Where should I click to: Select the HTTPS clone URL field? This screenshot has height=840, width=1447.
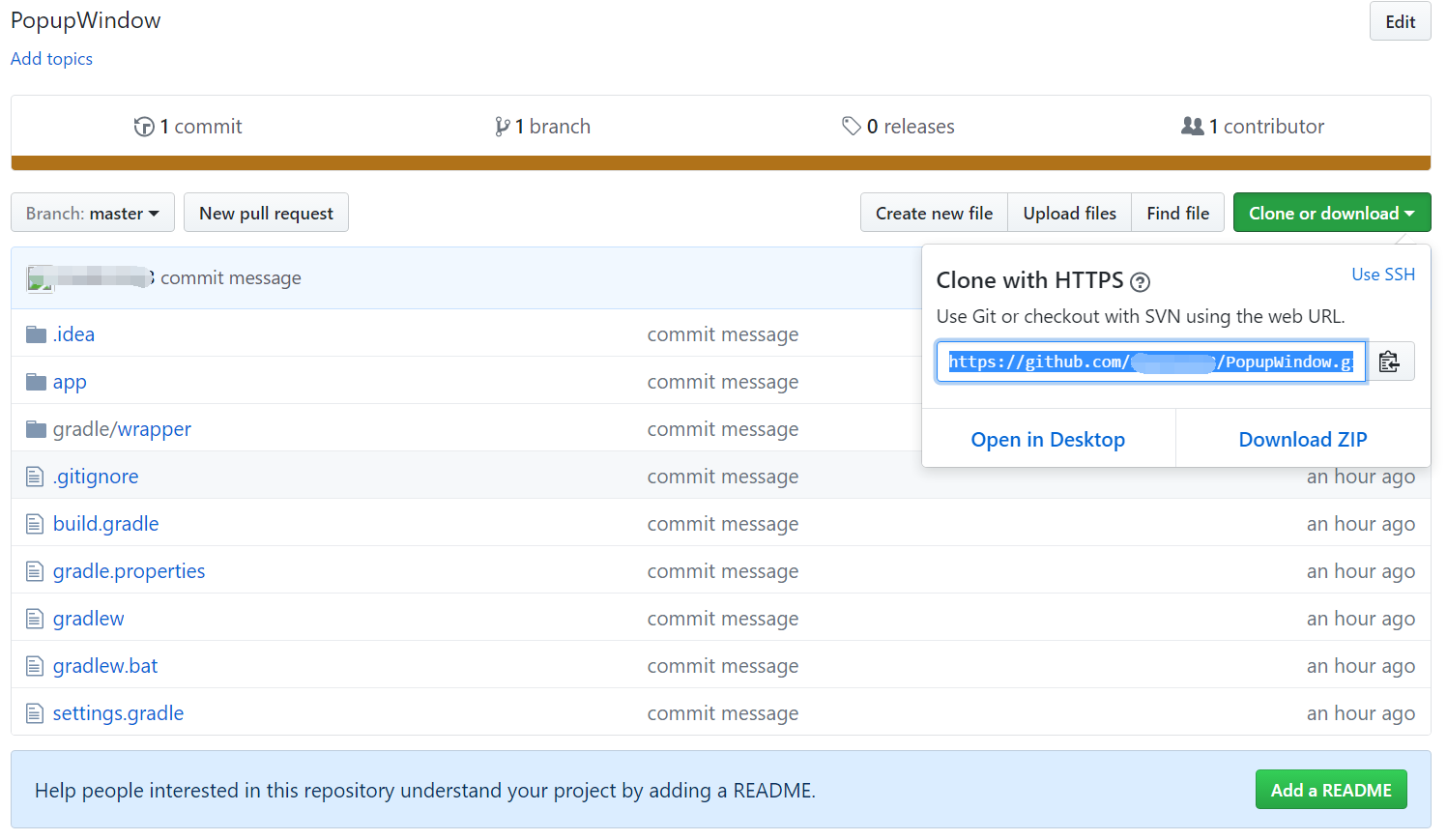click(x=1150, y=362)
